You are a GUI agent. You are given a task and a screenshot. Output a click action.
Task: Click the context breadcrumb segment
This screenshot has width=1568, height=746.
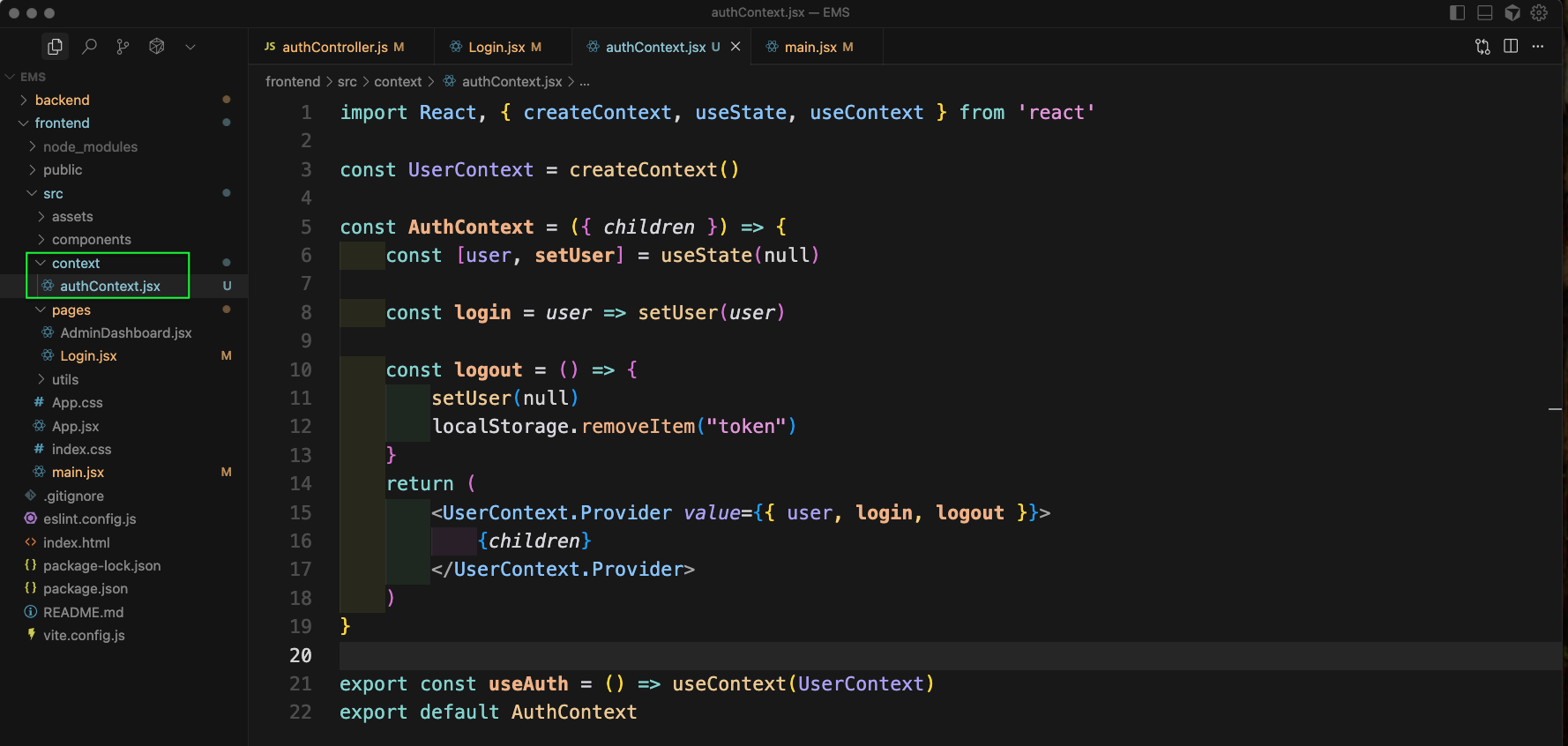398,81
